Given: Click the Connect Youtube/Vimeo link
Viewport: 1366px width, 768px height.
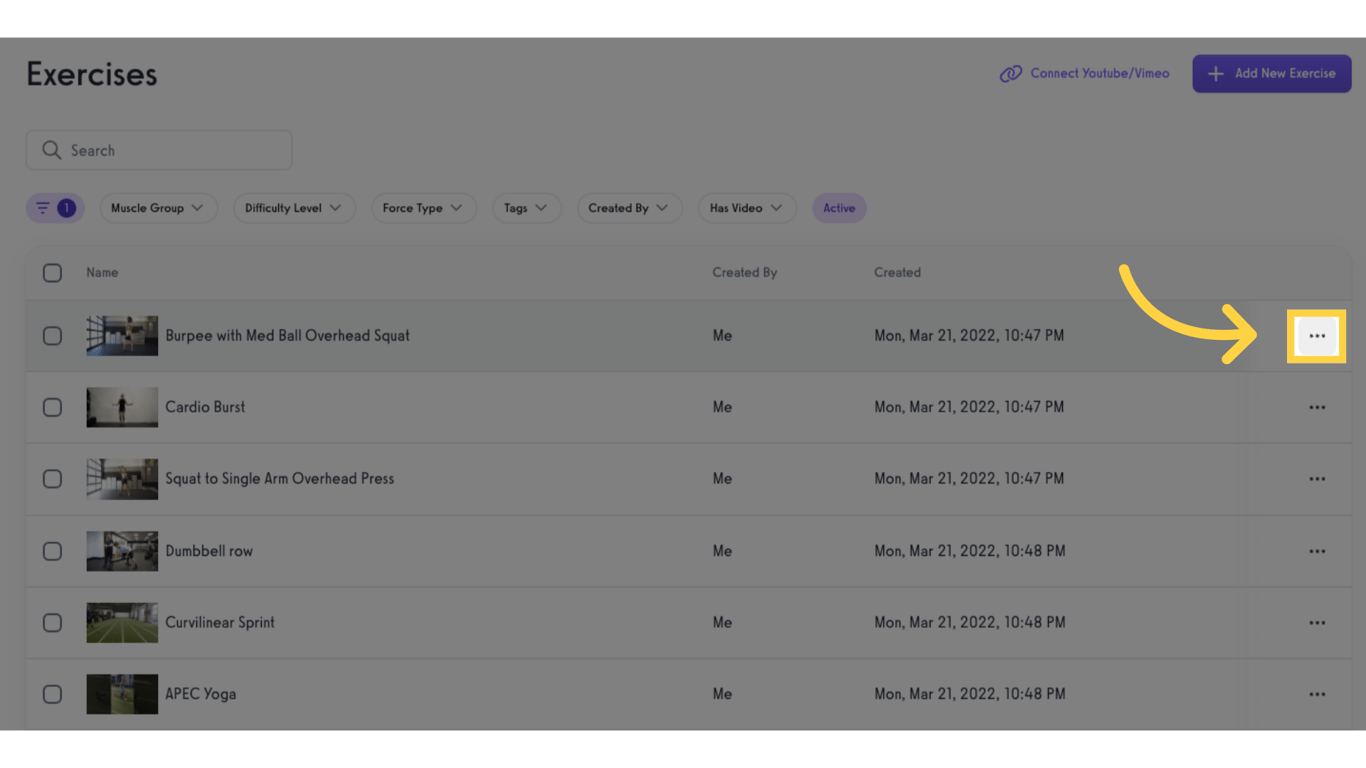Looking at the screenshot, I should click(x=1084, y=73).
